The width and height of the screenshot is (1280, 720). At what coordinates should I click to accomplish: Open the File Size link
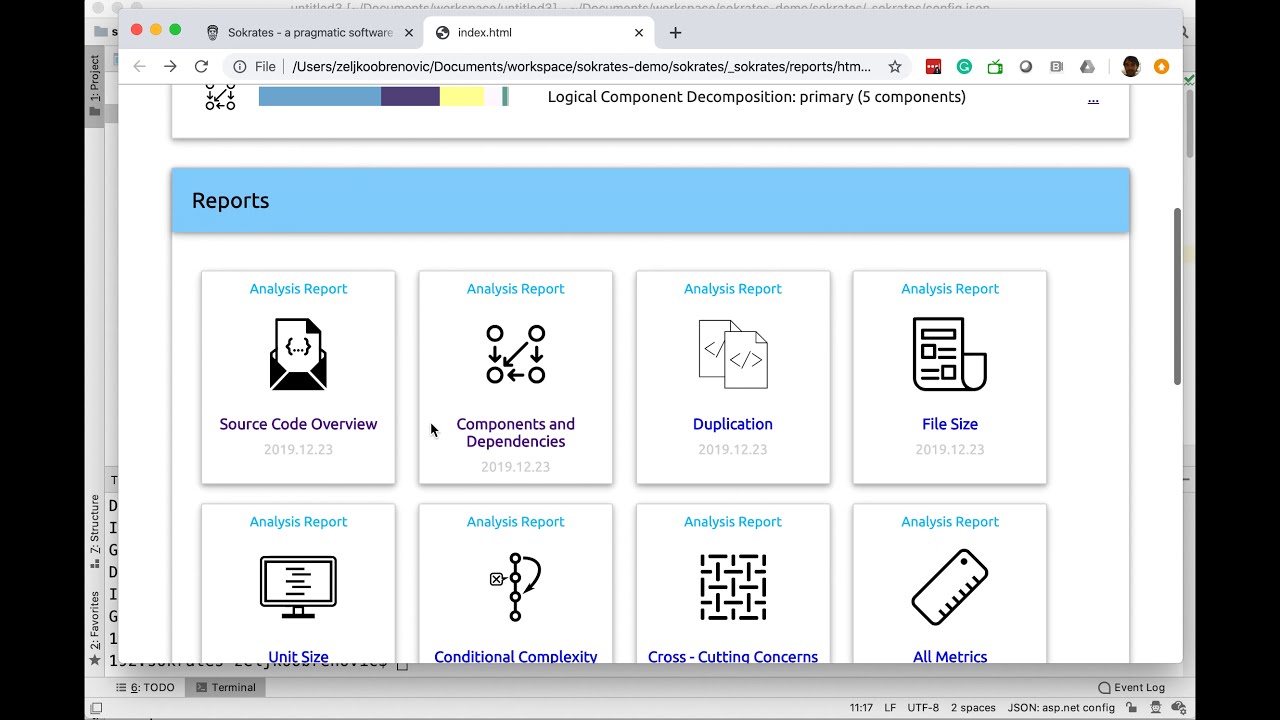pos(950,424)
